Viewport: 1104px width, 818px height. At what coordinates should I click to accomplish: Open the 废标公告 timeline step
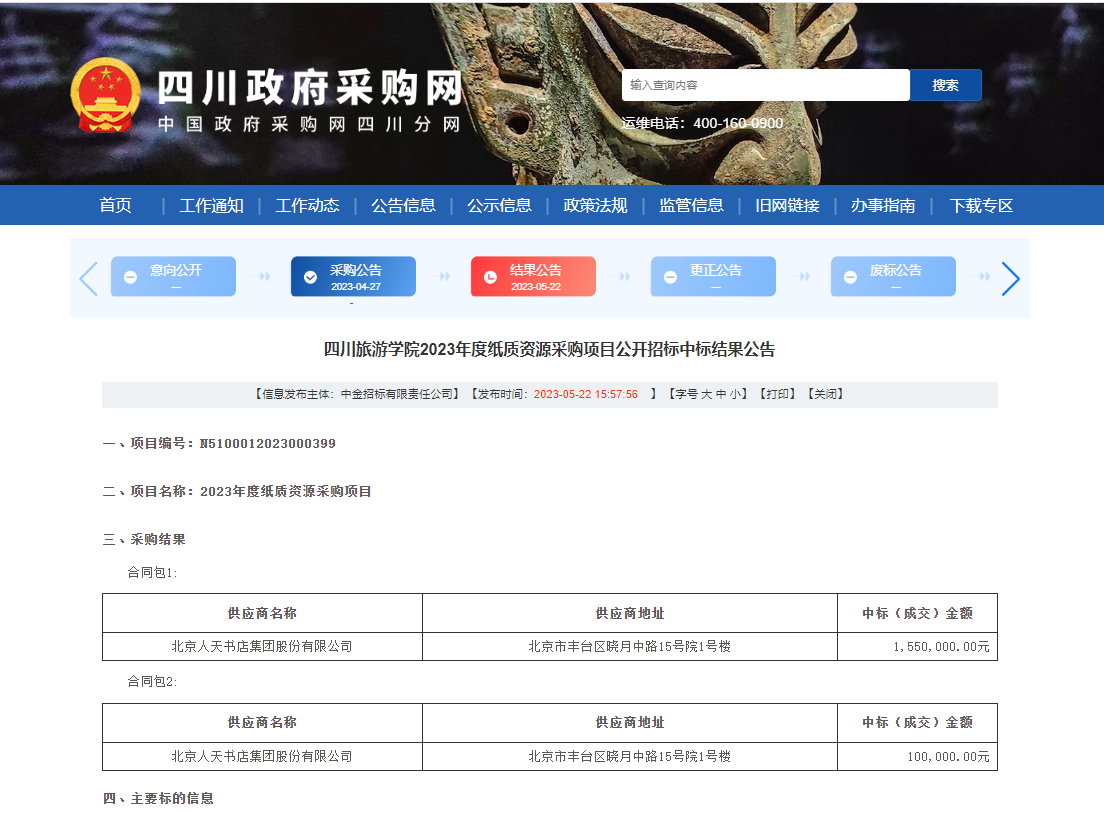893,277
